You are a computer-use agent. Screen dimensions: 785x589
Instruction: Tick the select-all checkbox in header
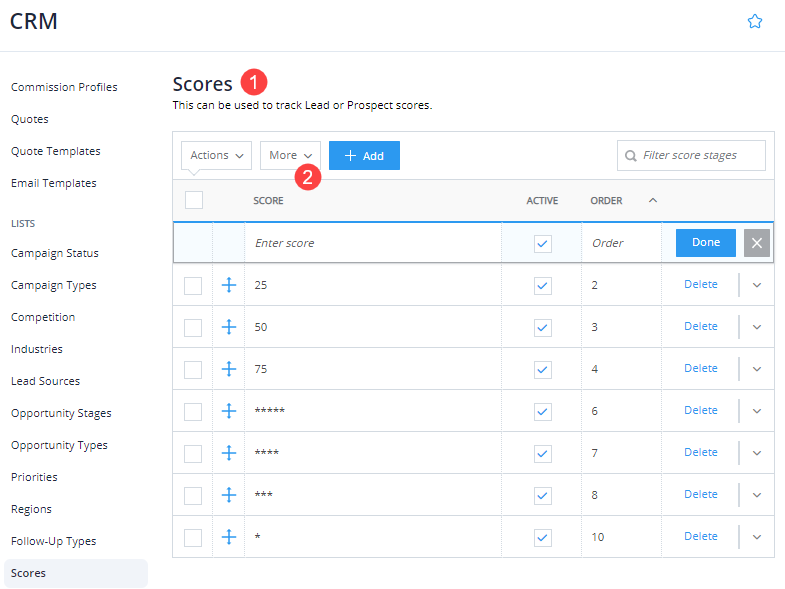tap(194, 200)
